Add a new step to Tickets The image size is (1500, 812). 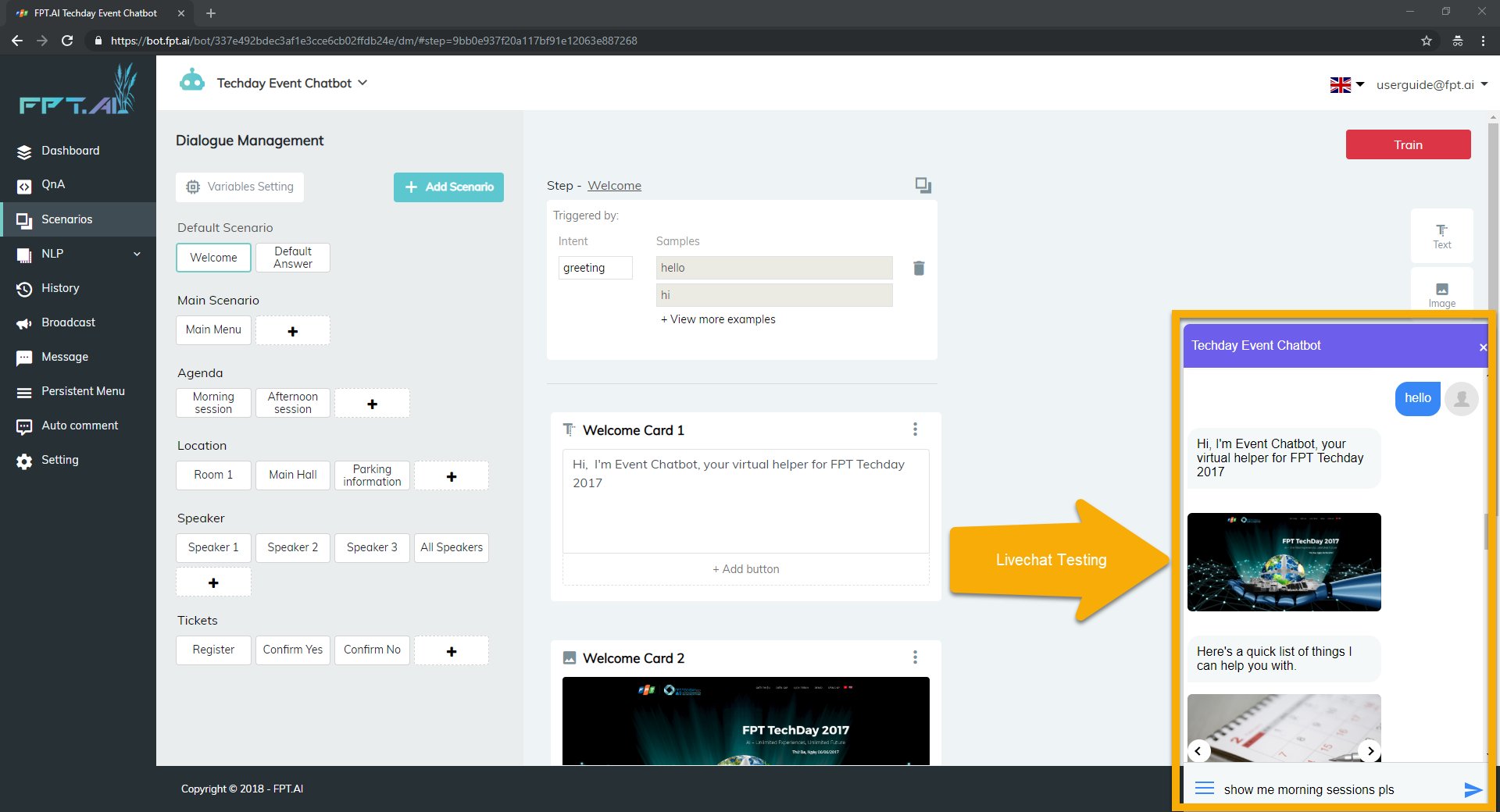[452, 650]
